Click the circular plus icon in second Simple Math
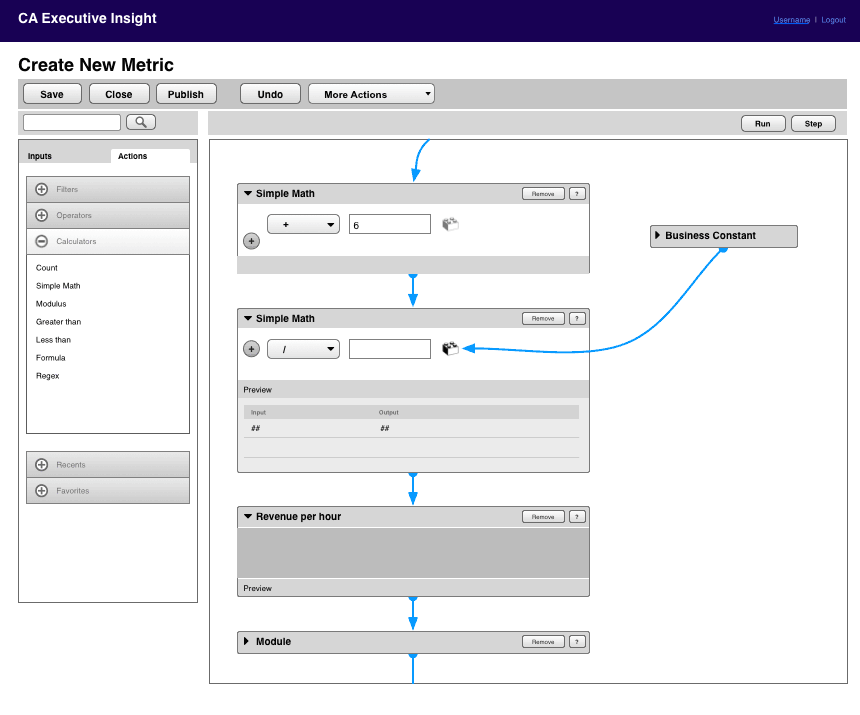Image resolution: width=860 pixels, height=715 pixels. 251,349
